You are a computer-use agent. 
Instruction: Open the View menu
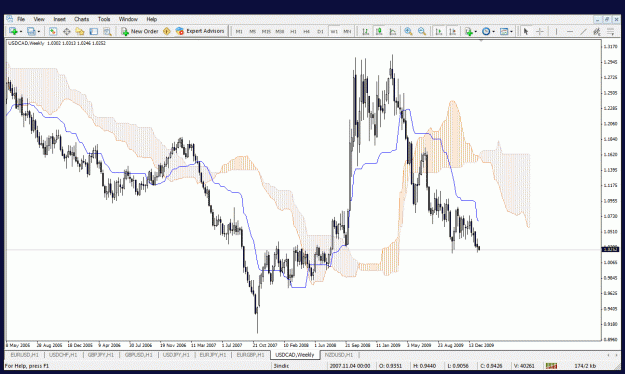click(39, 19)
